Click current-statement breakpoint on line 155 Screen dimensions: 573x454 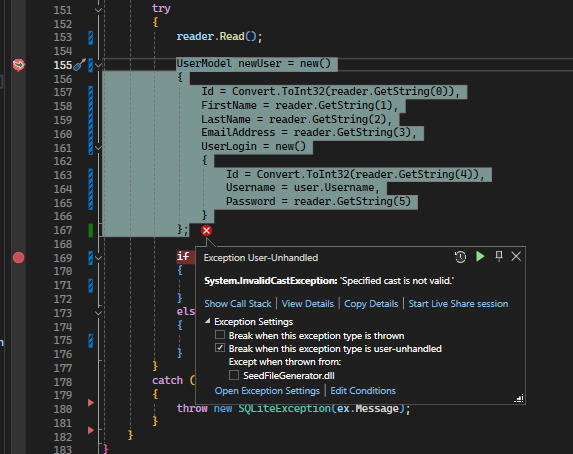pos(19,65)
